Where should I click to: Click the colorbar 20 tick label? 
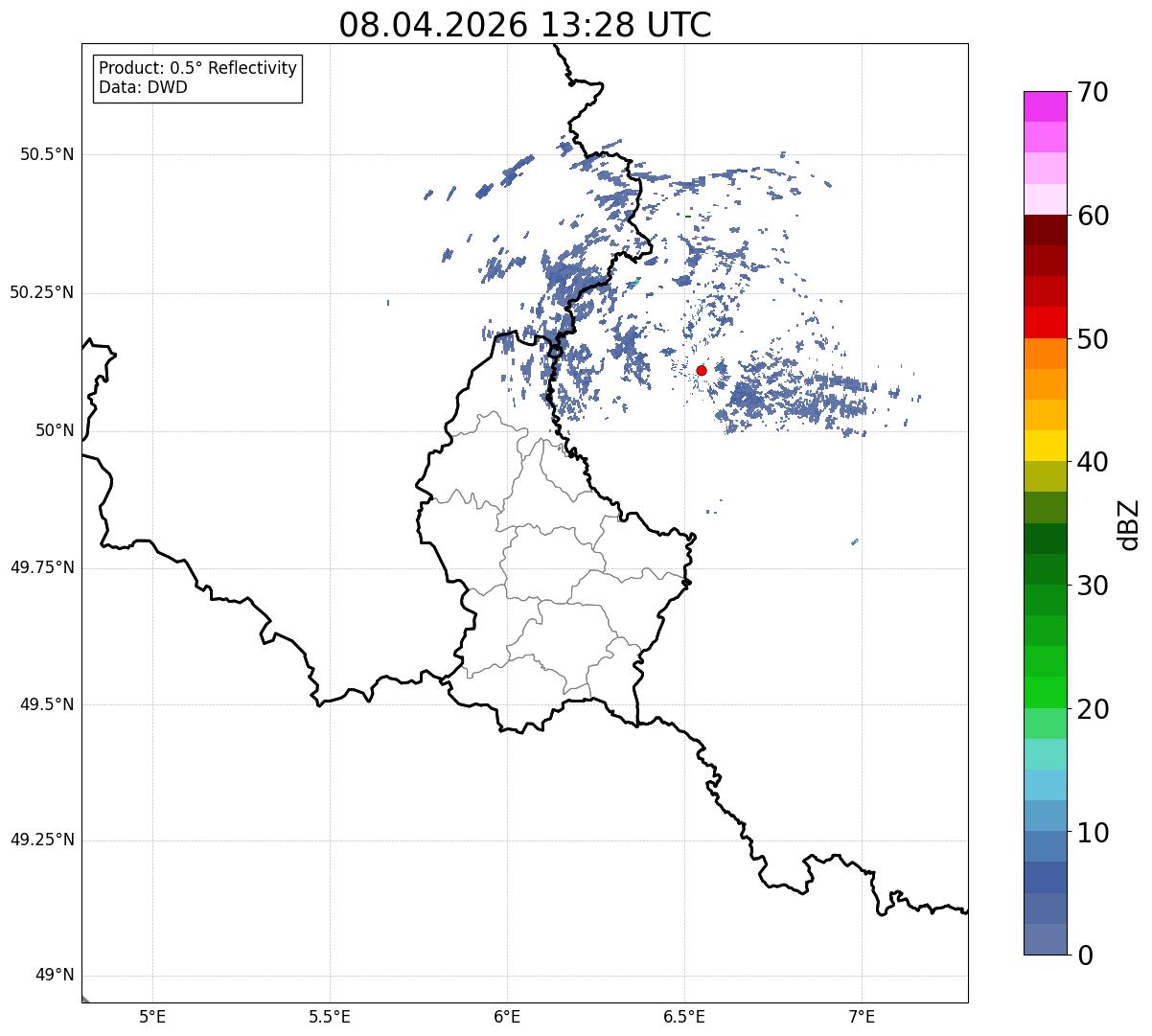tap(1094, 709)
